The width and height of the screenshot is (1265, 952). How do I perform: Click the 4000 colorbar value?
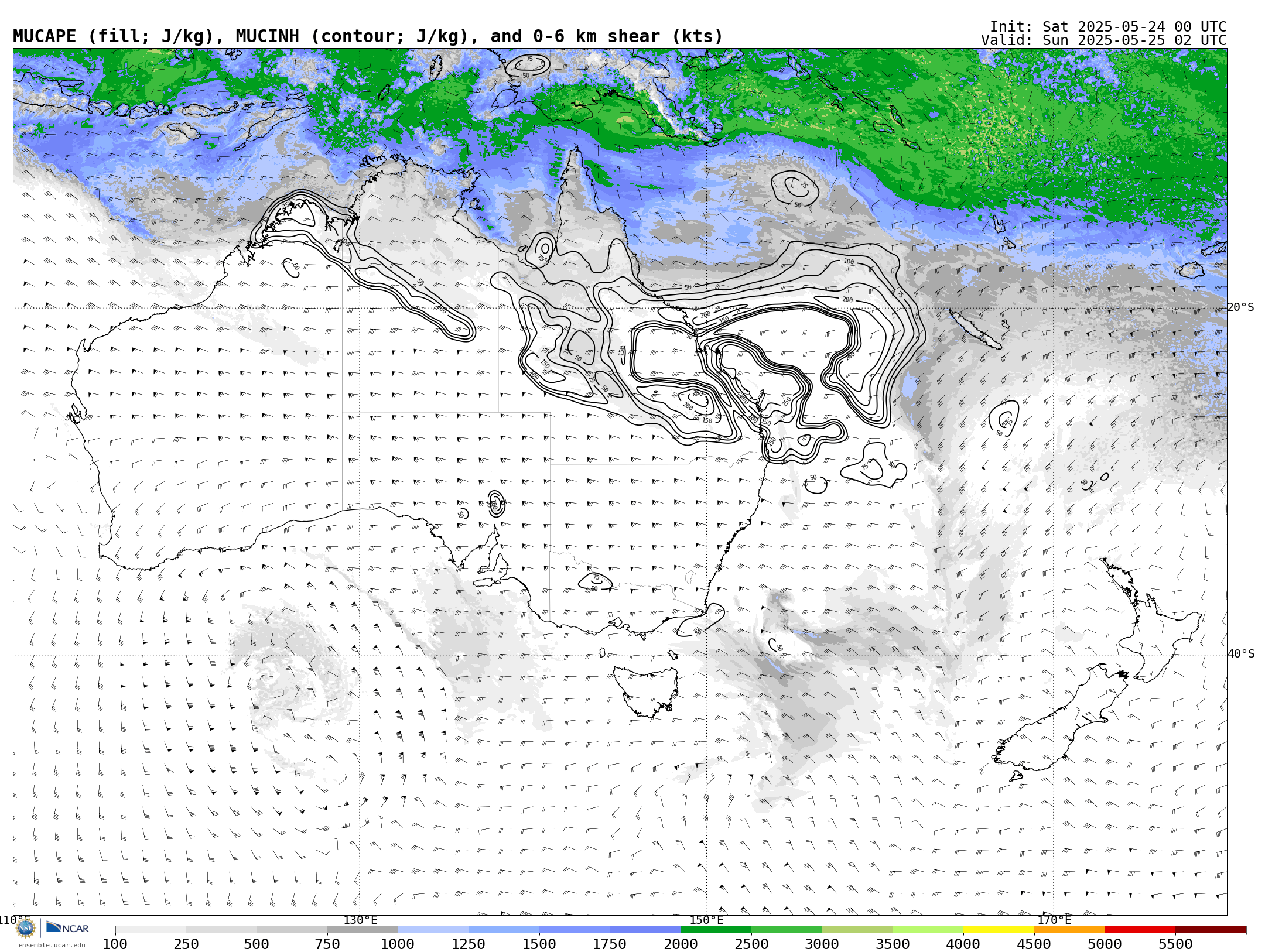coord(963,944)
